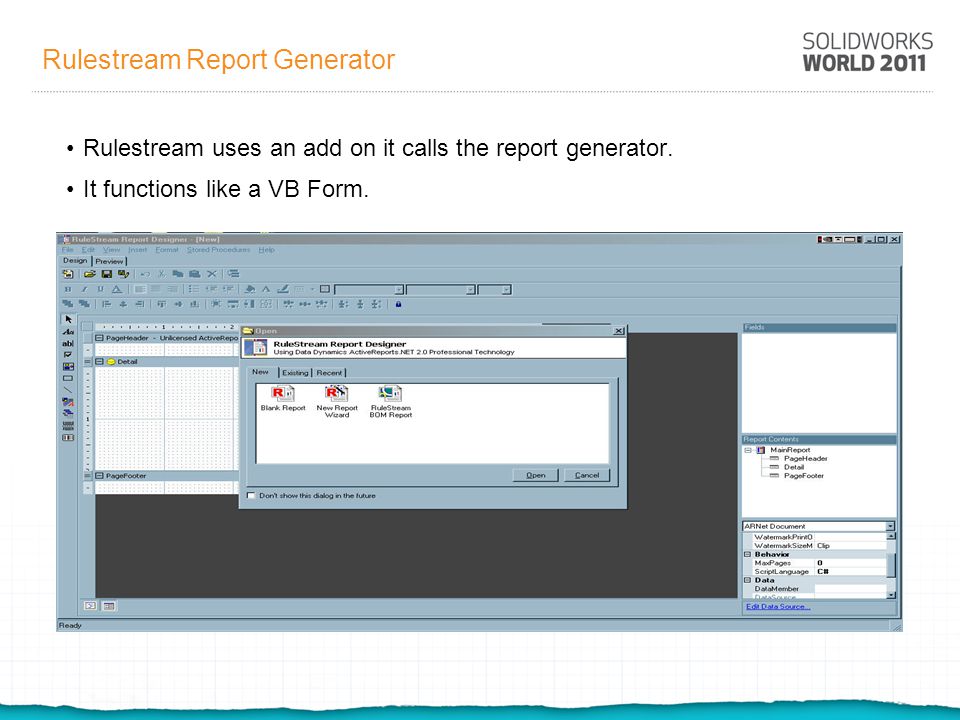Click the Undo toolbar icon
The height and width of the screenshot is (720, 960).
click(145, 274)
